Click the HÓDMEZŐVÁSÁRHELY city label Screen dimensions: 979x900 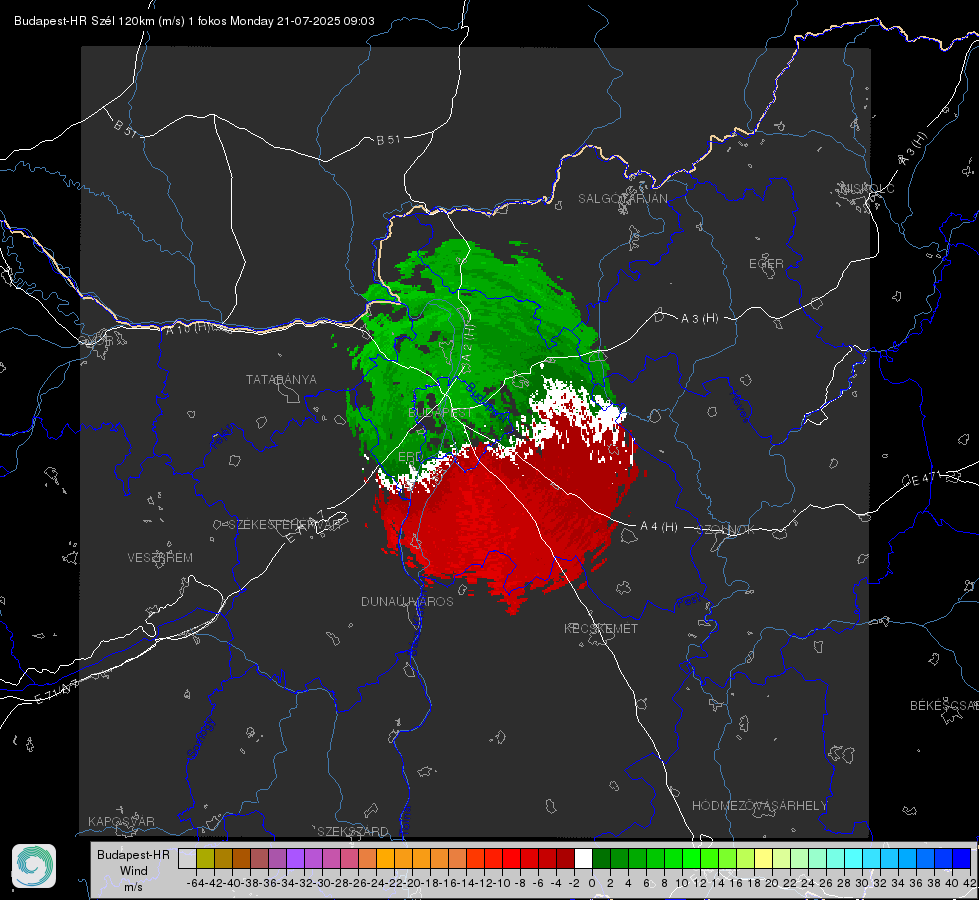click(759, 806)
